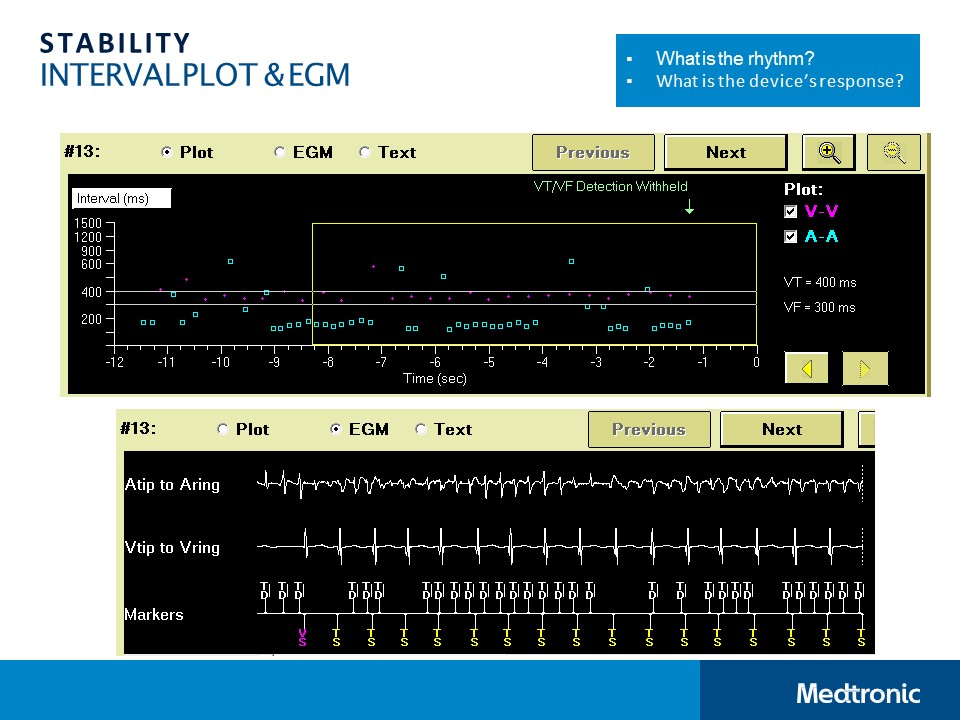
Task: Click the 'Markers' channel label
Action: 154,614
